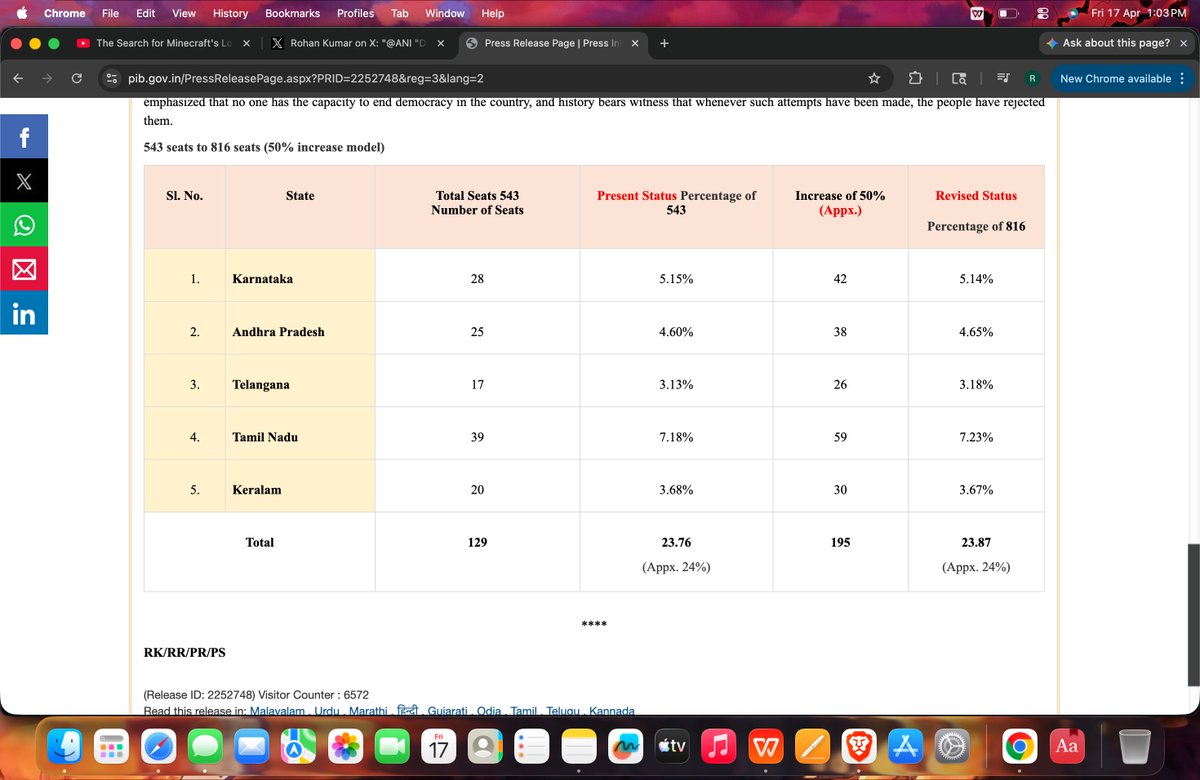The image size is (1200, 780).
Task: Click the Keralam row's 3.68% value
Action: 676,490
